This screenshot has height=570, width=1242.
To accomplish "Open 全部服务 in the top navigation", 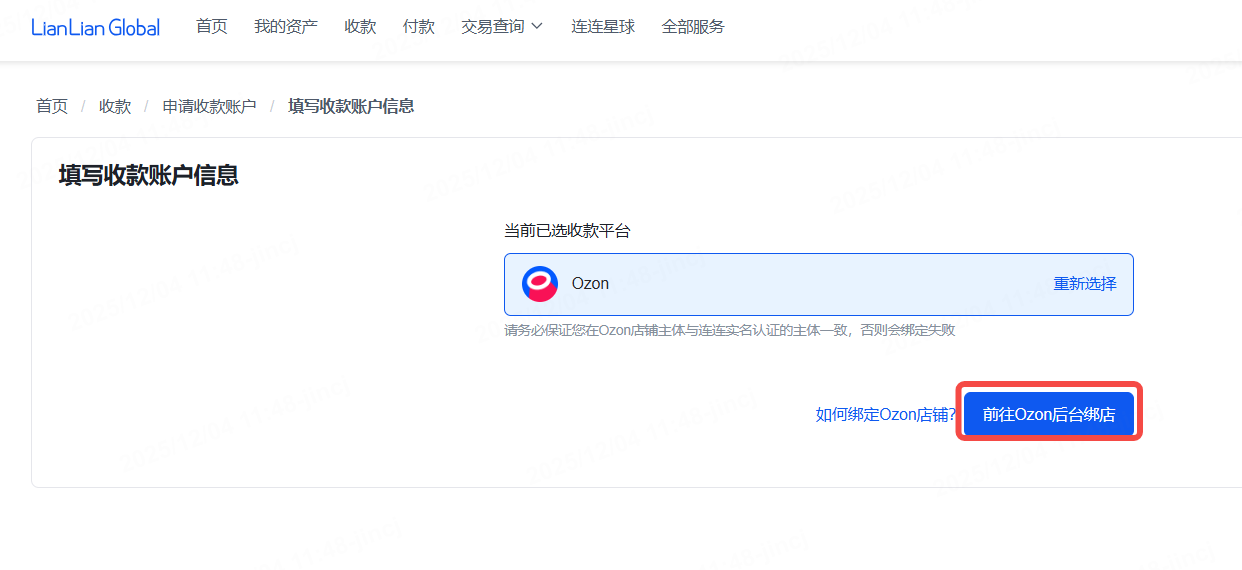I will [693, 27].
